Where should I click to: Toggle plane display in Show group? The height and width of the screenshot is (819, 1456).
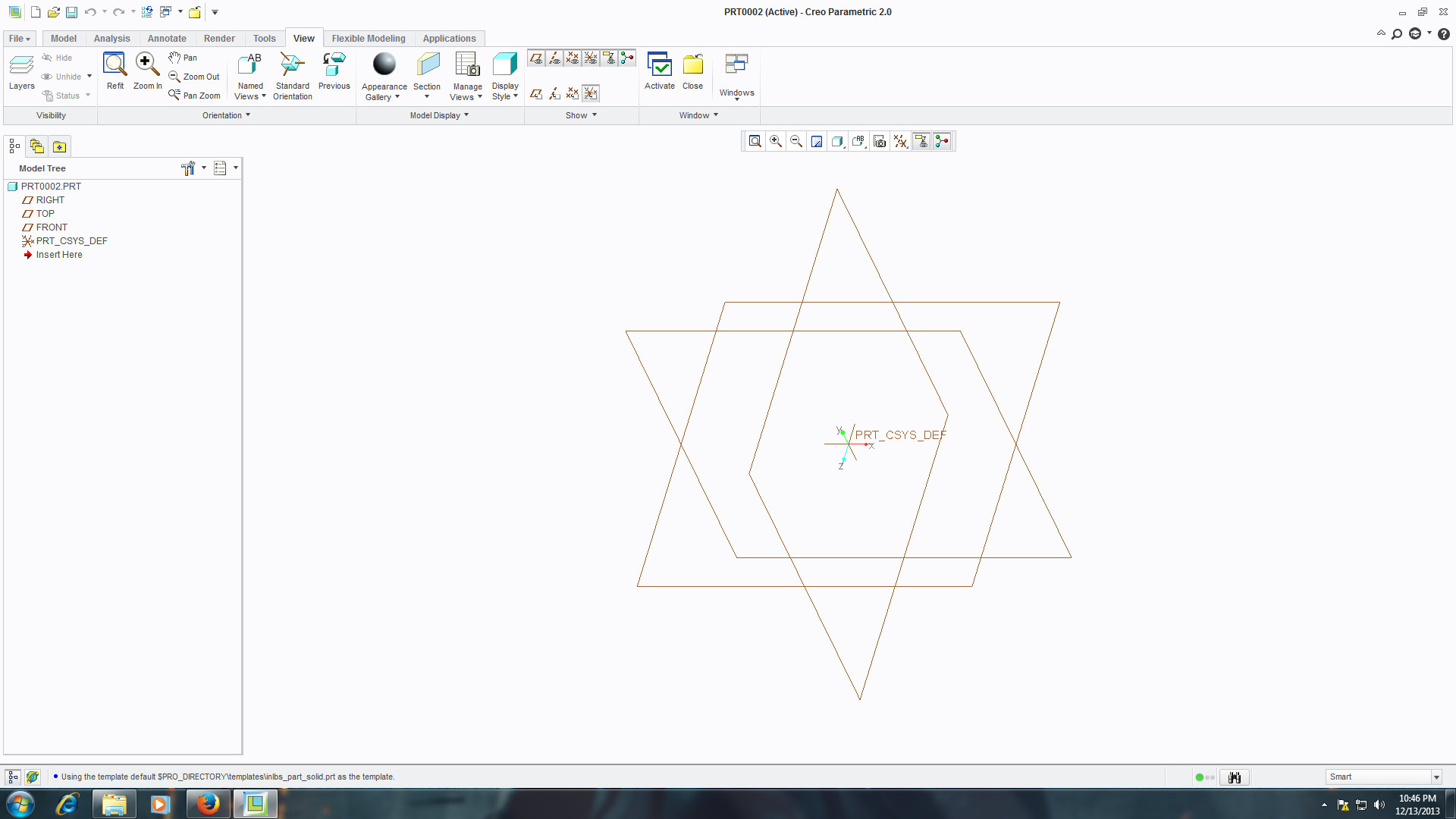[x=536, y=58]
